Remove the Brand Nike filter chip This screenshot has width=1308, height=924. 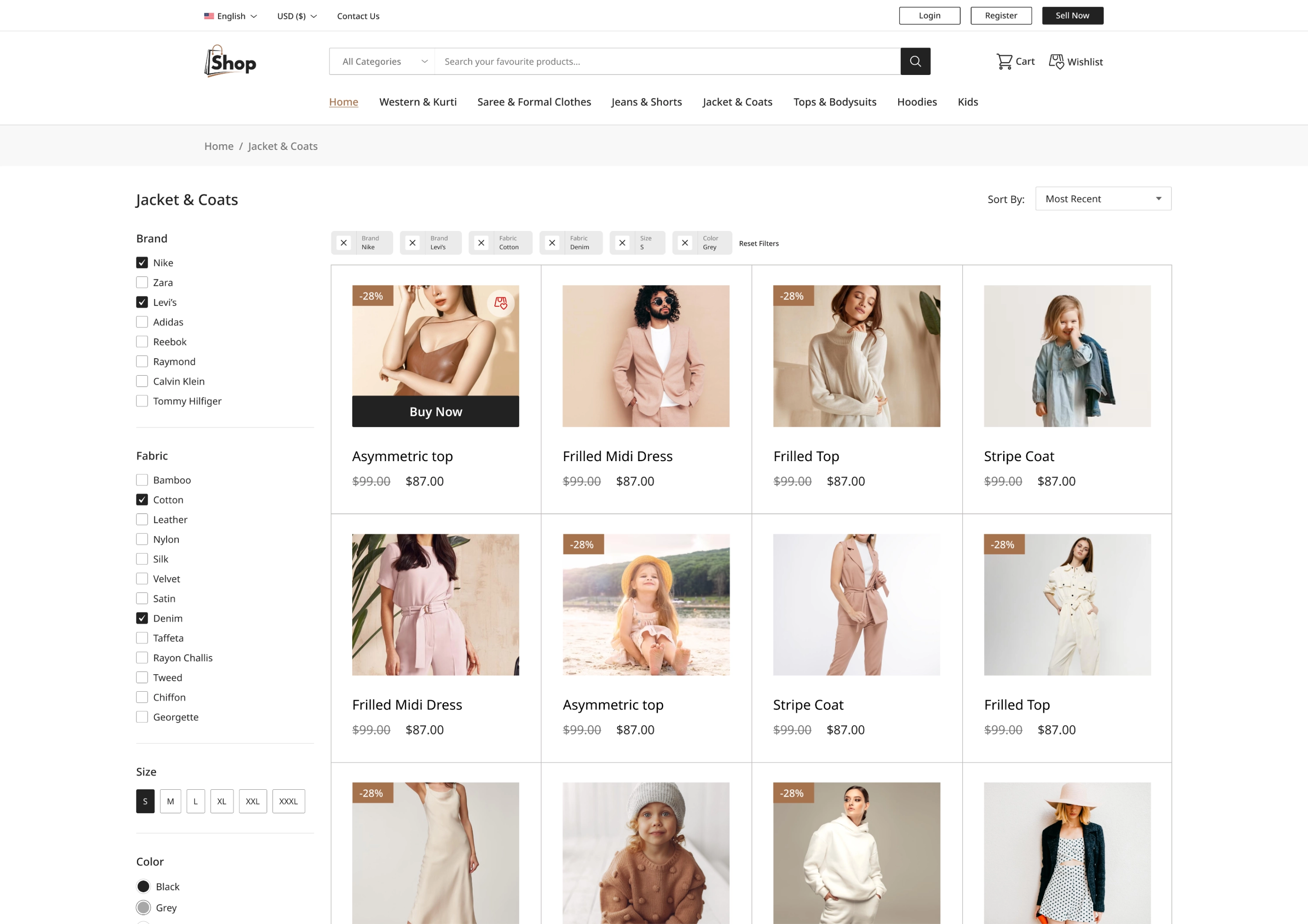tap(344, 242)
